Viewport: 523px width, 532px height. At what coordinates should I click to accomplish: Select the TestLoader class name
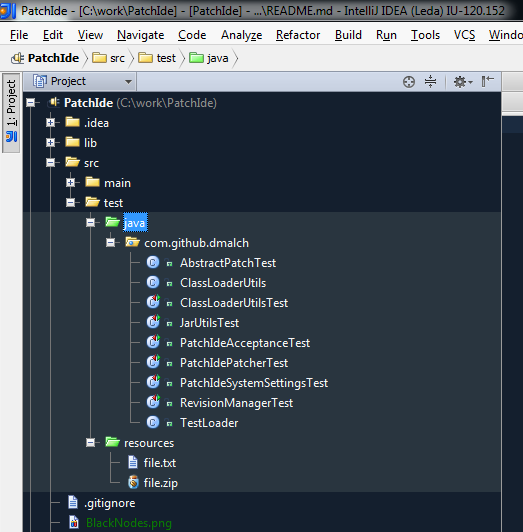[x=209, y=423]
